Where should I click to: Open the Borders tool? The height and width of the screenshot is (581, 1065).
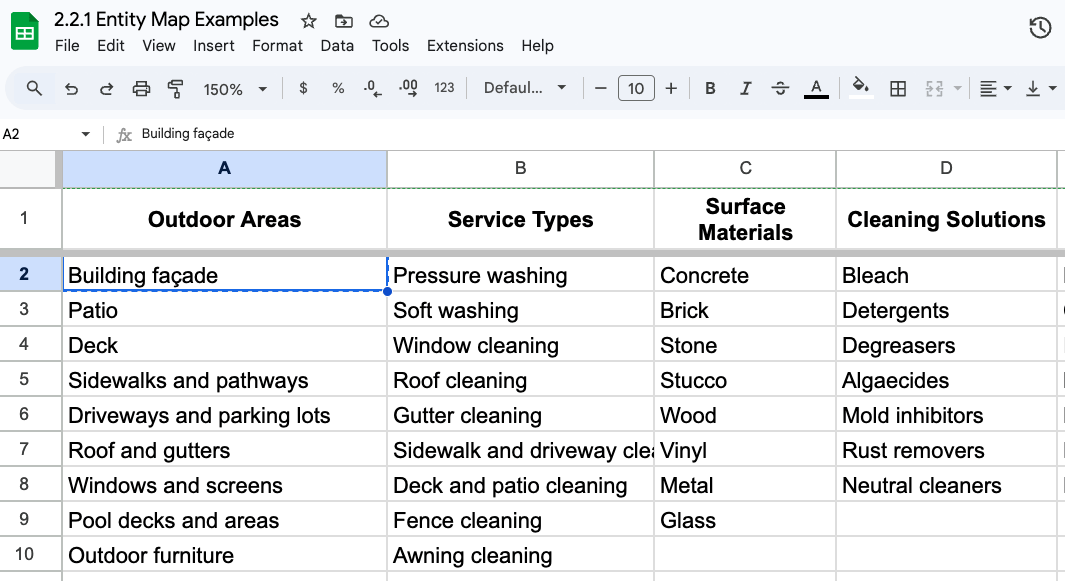tap(897, 88)
